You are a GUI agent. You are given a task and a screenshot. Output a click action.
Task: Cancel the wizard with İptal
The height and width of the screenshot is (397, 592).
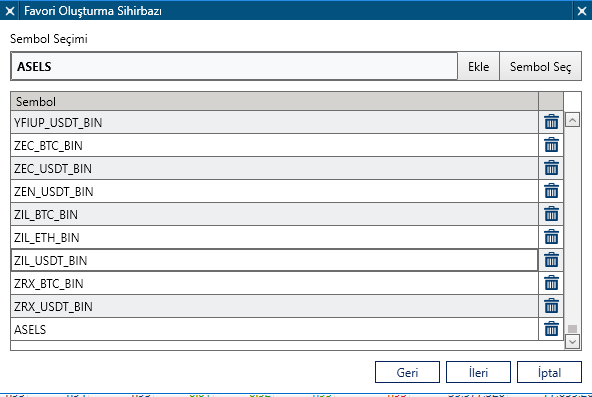[x=549, y=372]
